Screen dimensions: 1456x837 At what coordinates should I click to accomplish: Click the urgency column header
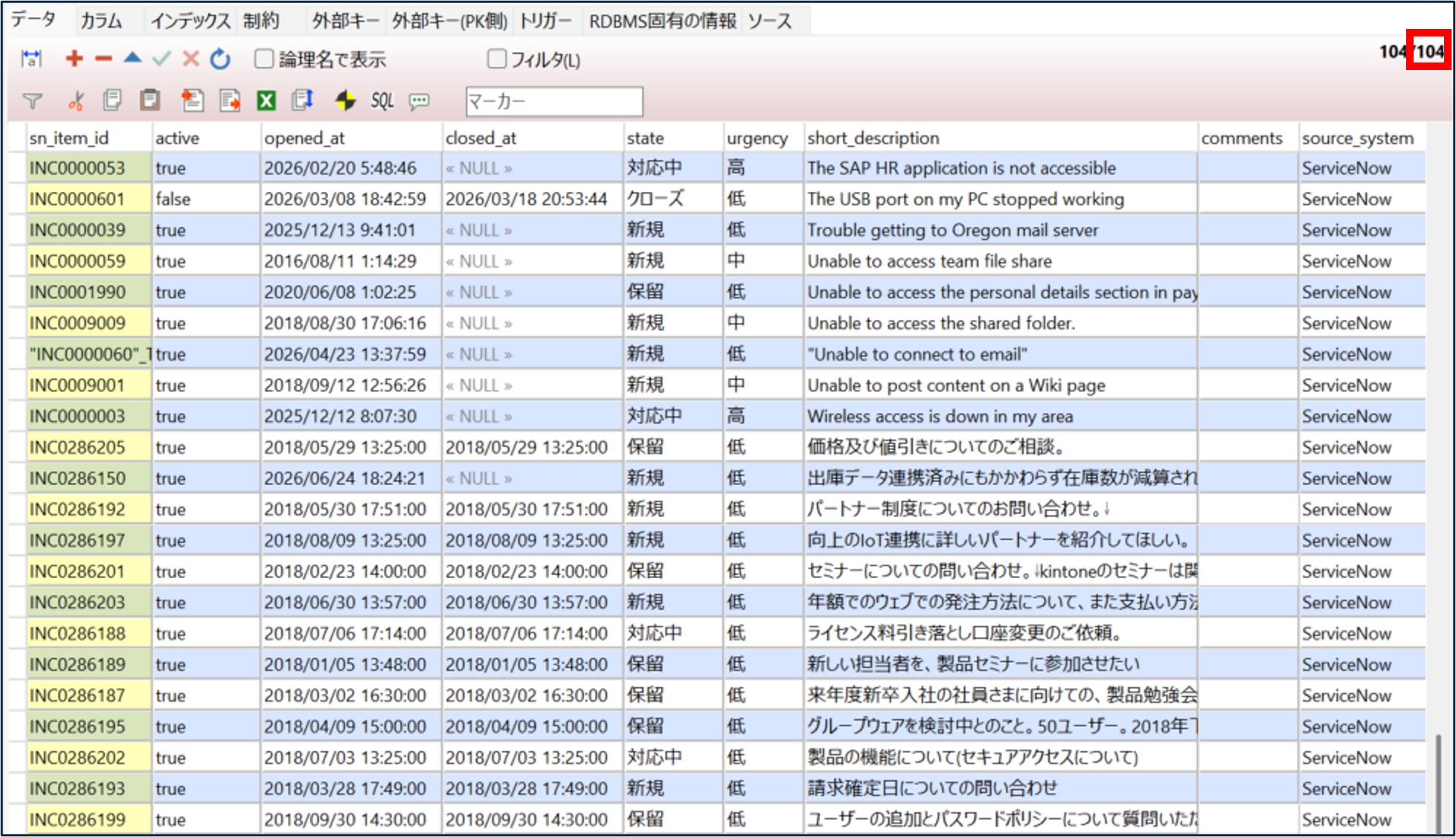coord(763,138)
